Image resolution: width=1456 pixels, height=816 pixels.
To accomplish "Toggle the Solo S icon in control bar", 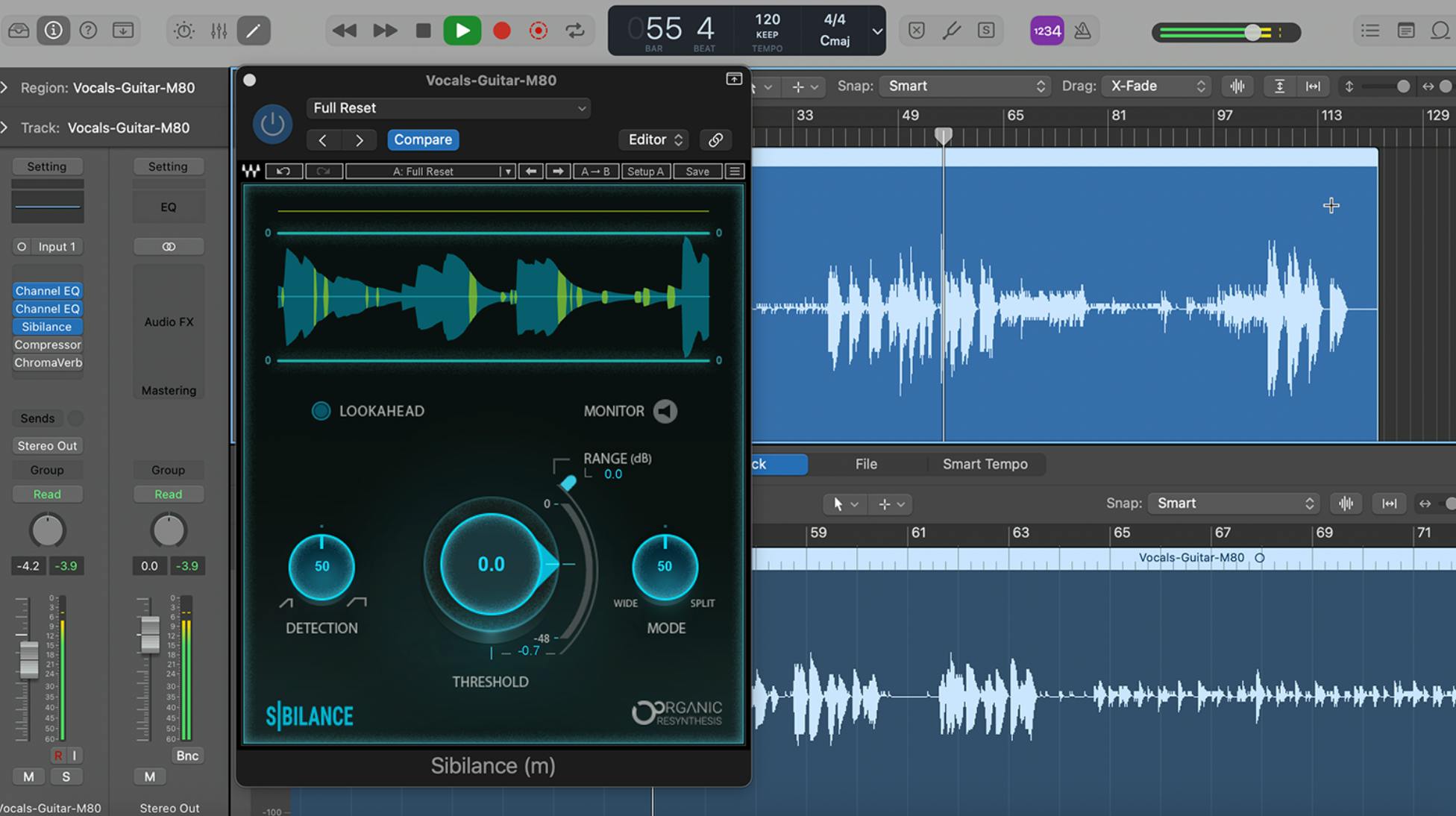I will pyautogui.click(x=986, y=31).
